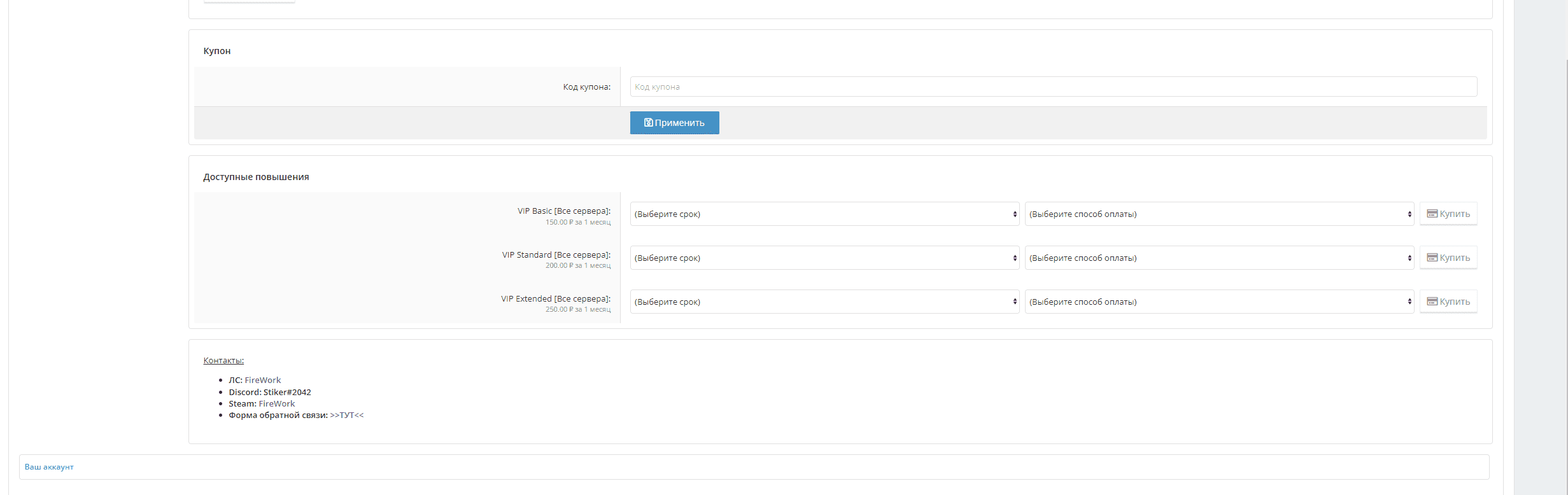The width and height of the screenshot is (1568, 495).
Task: Open the VIP Basic duration dropdown
Action: [x=824, y=214]
